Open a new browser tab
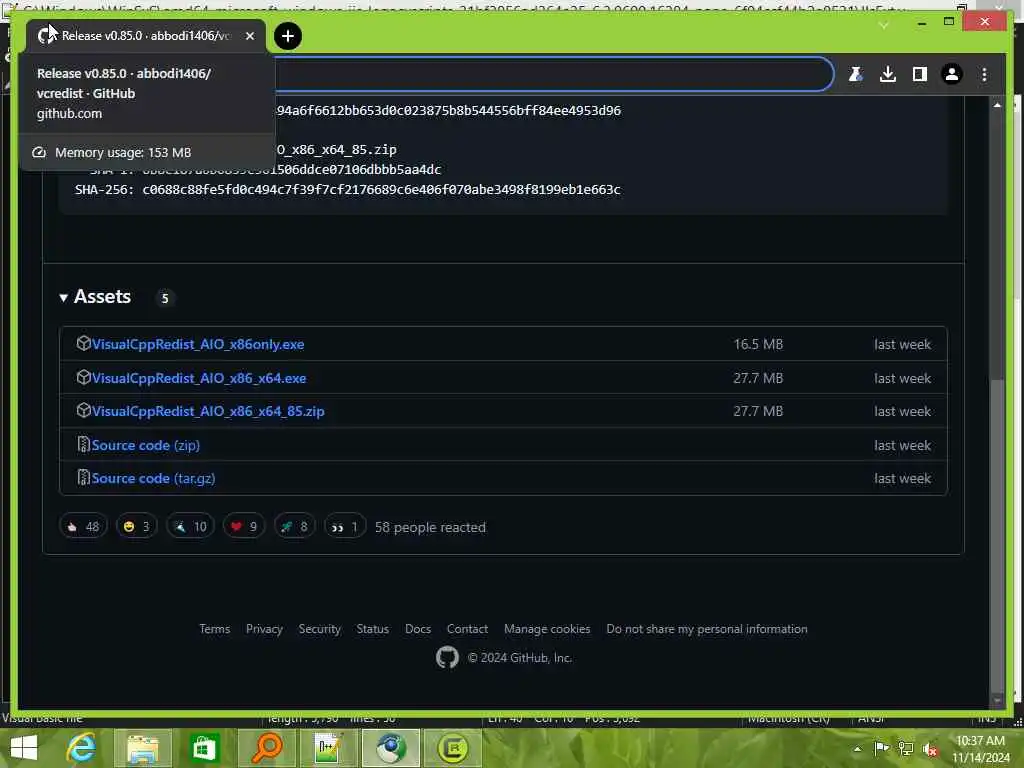 (x=288, y=36)
